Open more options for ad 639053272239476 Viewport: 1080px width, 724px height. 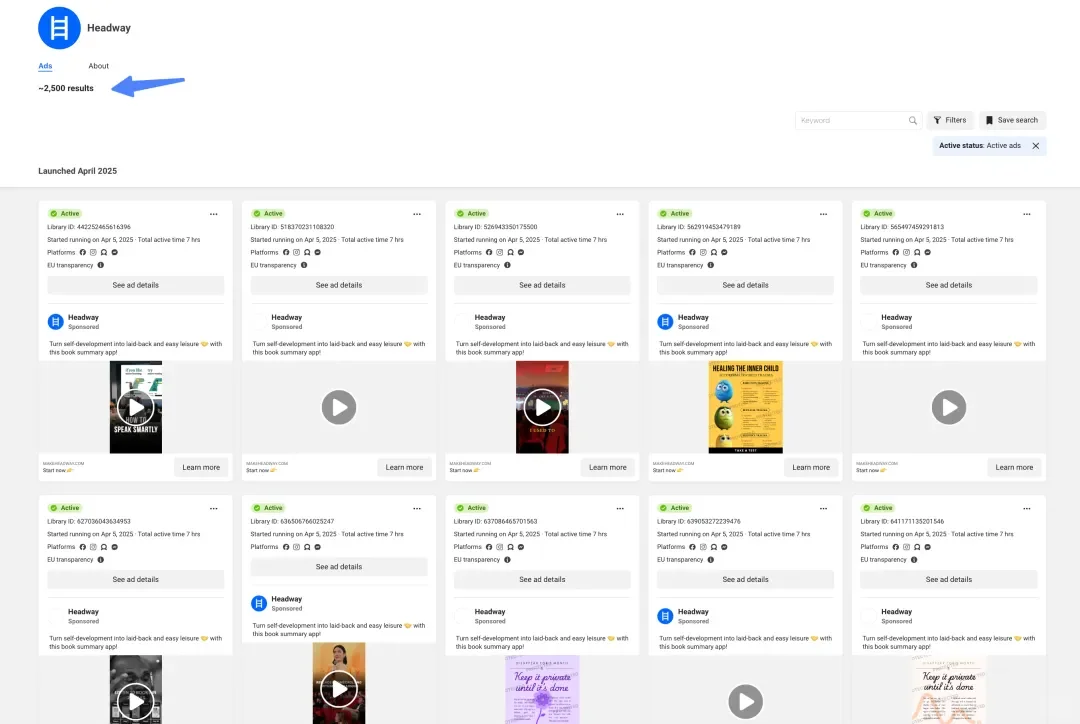click(823, 508)
